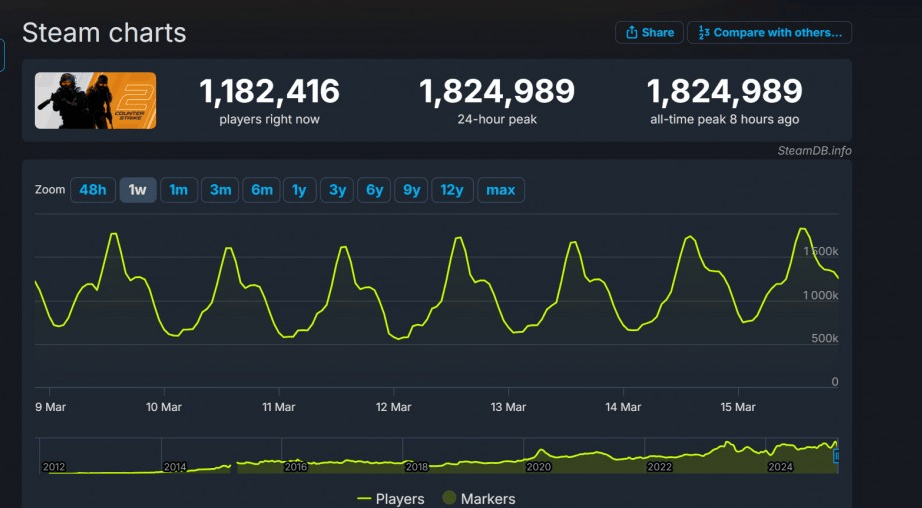Choose the 3m zoom range
922x508 pixels.
click(x=220, y=190)
